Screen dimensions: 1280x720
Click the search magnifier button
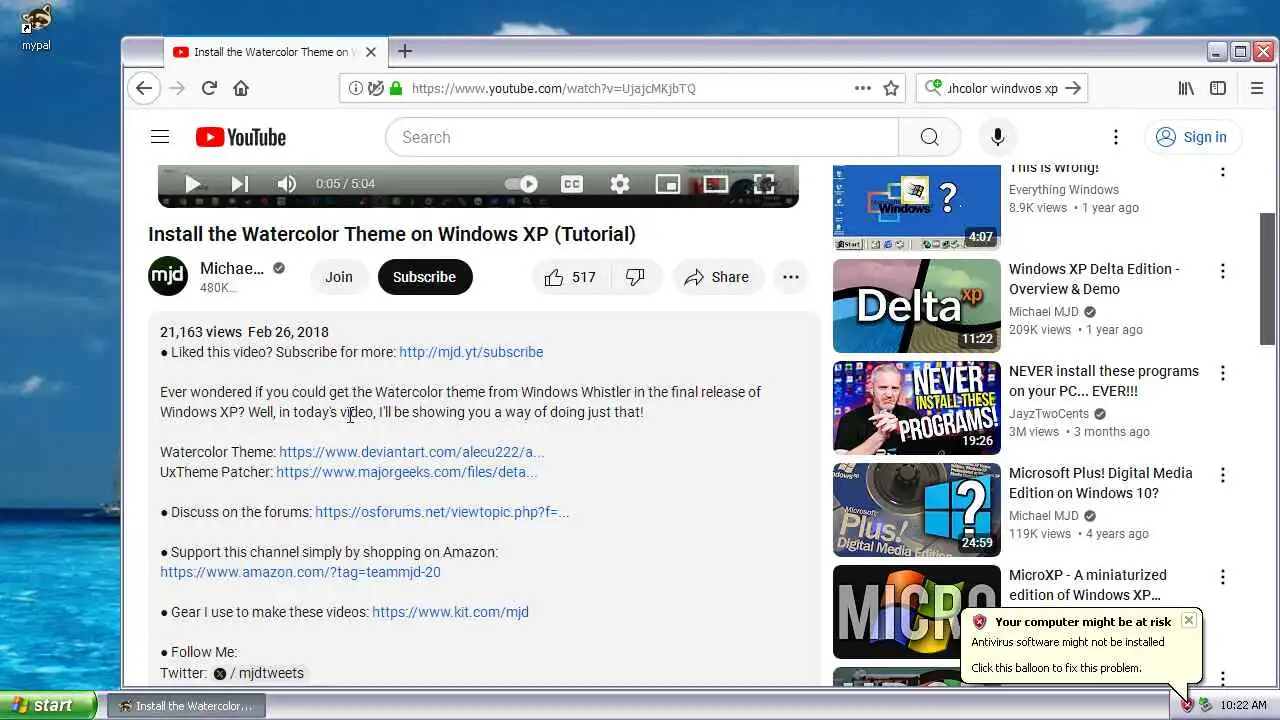(x=929, y=137)
